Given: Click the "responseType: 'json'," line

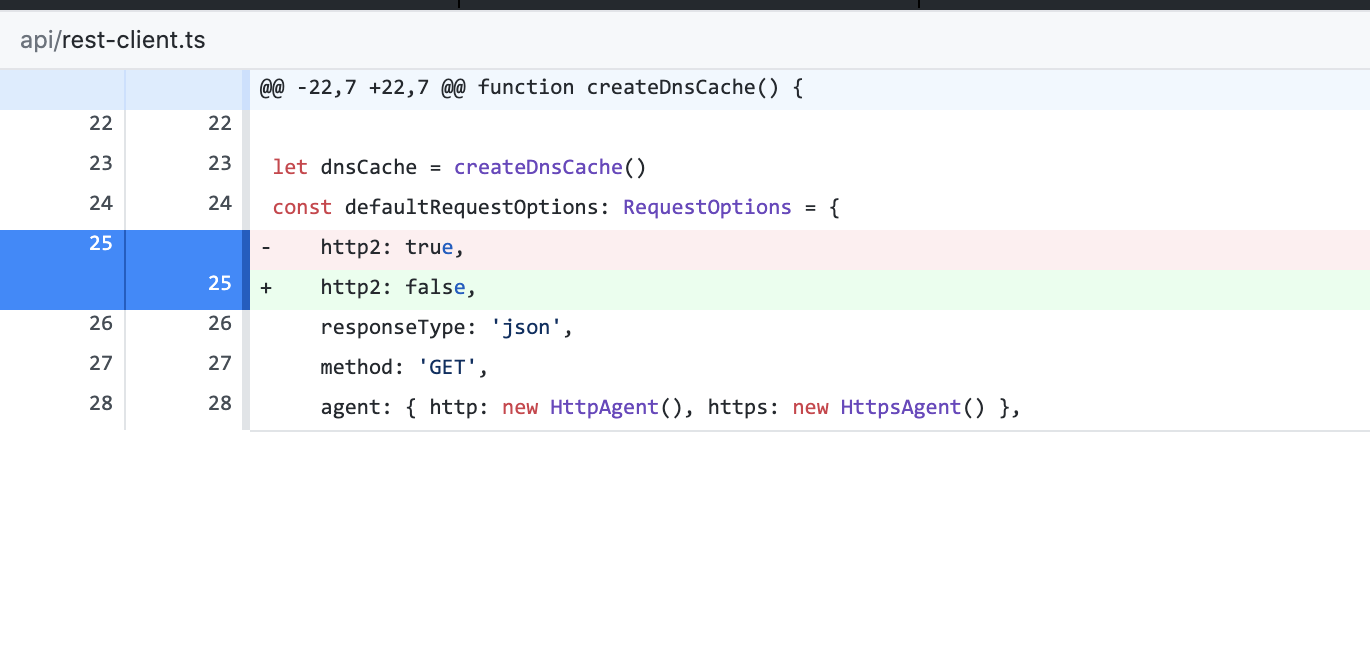Looking at the screenshot, I should click(x=447, y=328).
